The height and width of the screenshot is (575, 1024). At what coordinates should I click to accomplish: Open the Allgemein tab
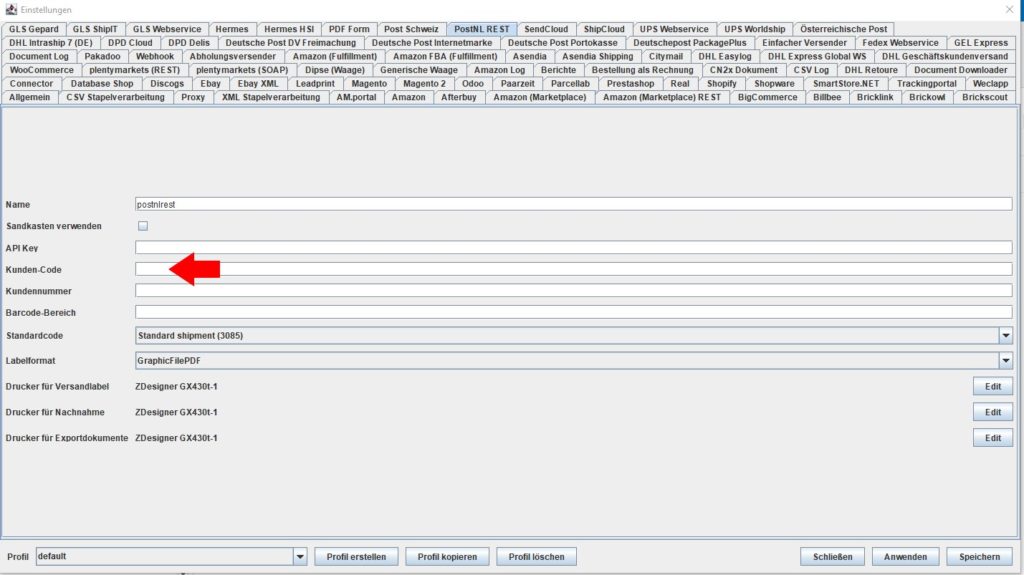click(29, 97)
